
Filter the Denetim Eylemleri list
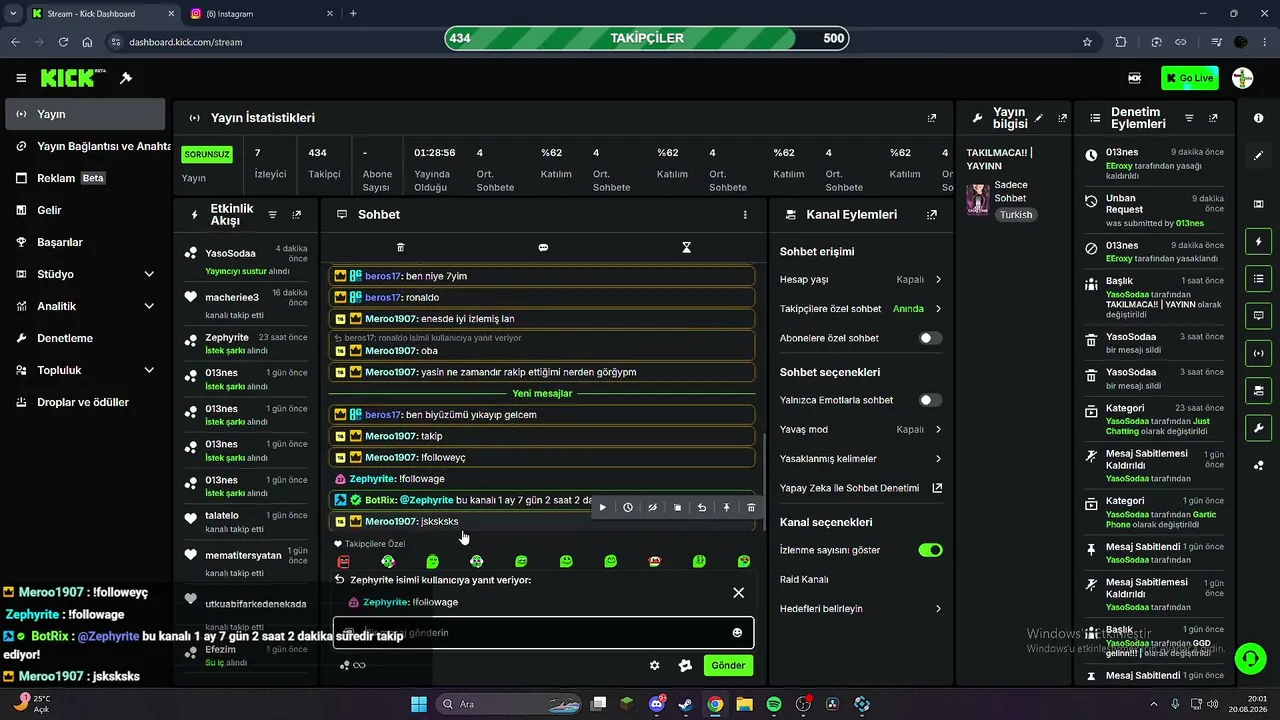(x=1189, y=118)
